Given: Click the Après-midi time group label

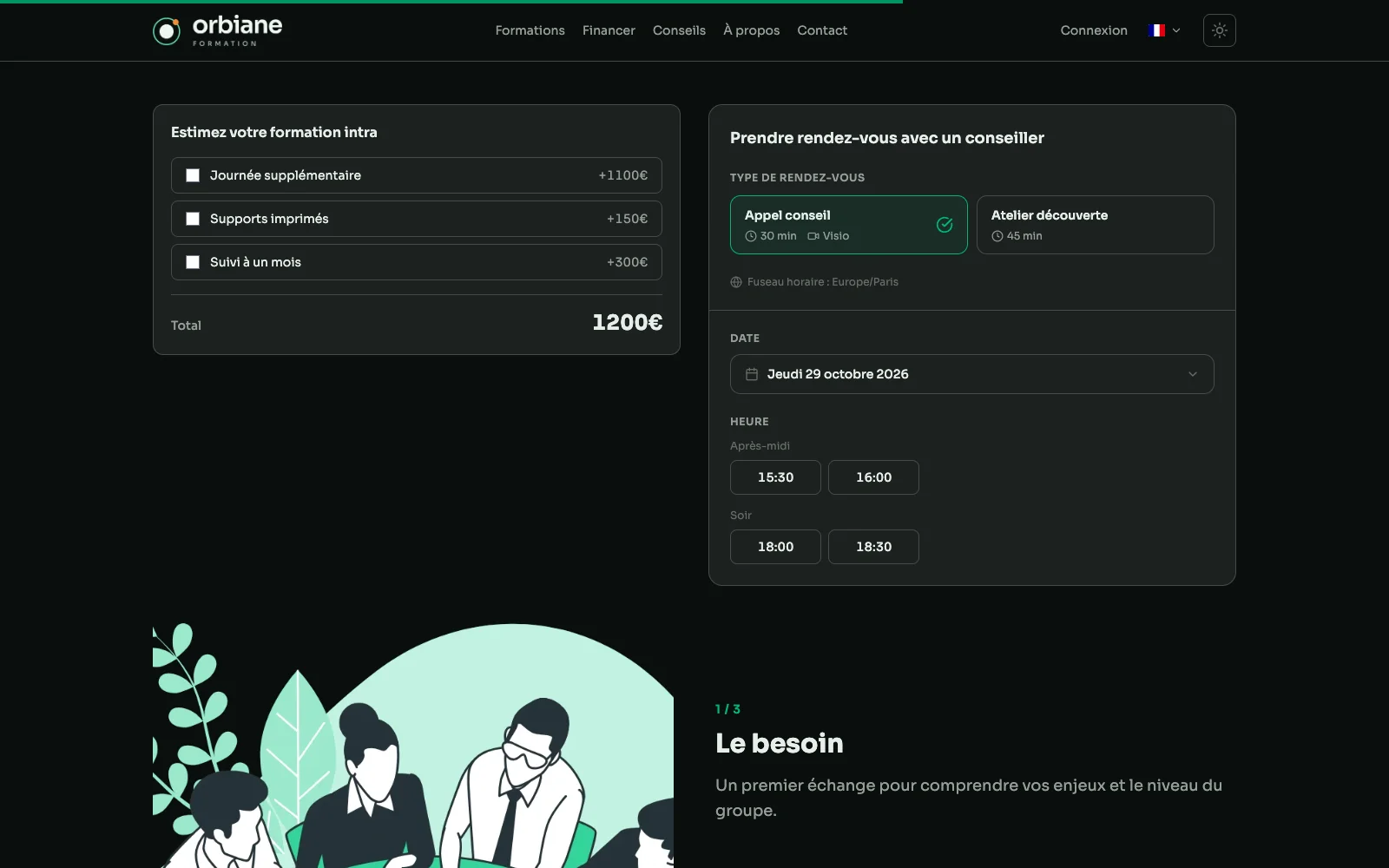Looking at the screenshot, I should 760,446.
